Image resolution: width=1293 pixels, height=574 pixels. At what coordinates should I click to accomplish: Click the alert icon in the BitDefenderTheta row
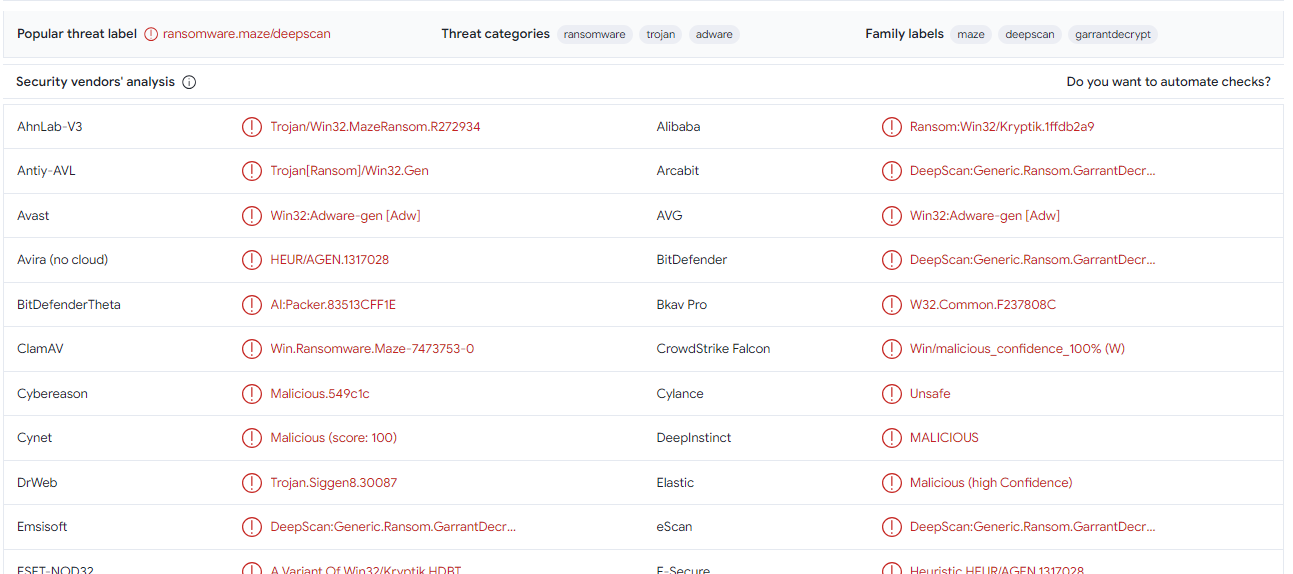point(252,305)
